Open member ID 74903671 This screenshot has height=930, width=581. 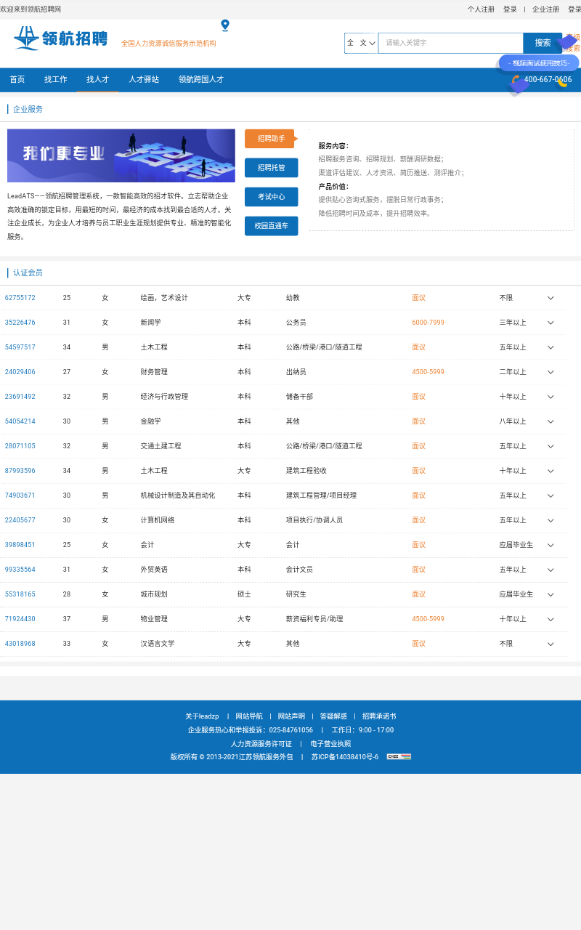pyautogui.click(x=20, y=496)
